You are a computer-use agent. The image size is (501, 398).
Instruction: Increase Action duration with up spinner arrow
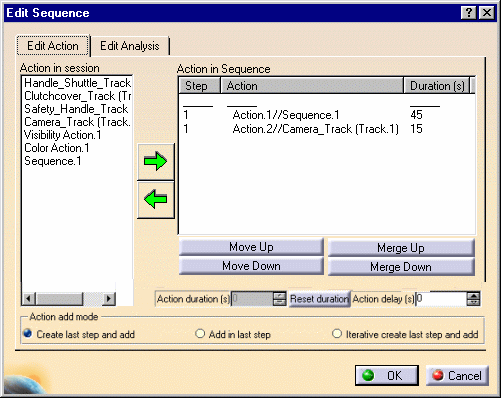click(280, 295)
